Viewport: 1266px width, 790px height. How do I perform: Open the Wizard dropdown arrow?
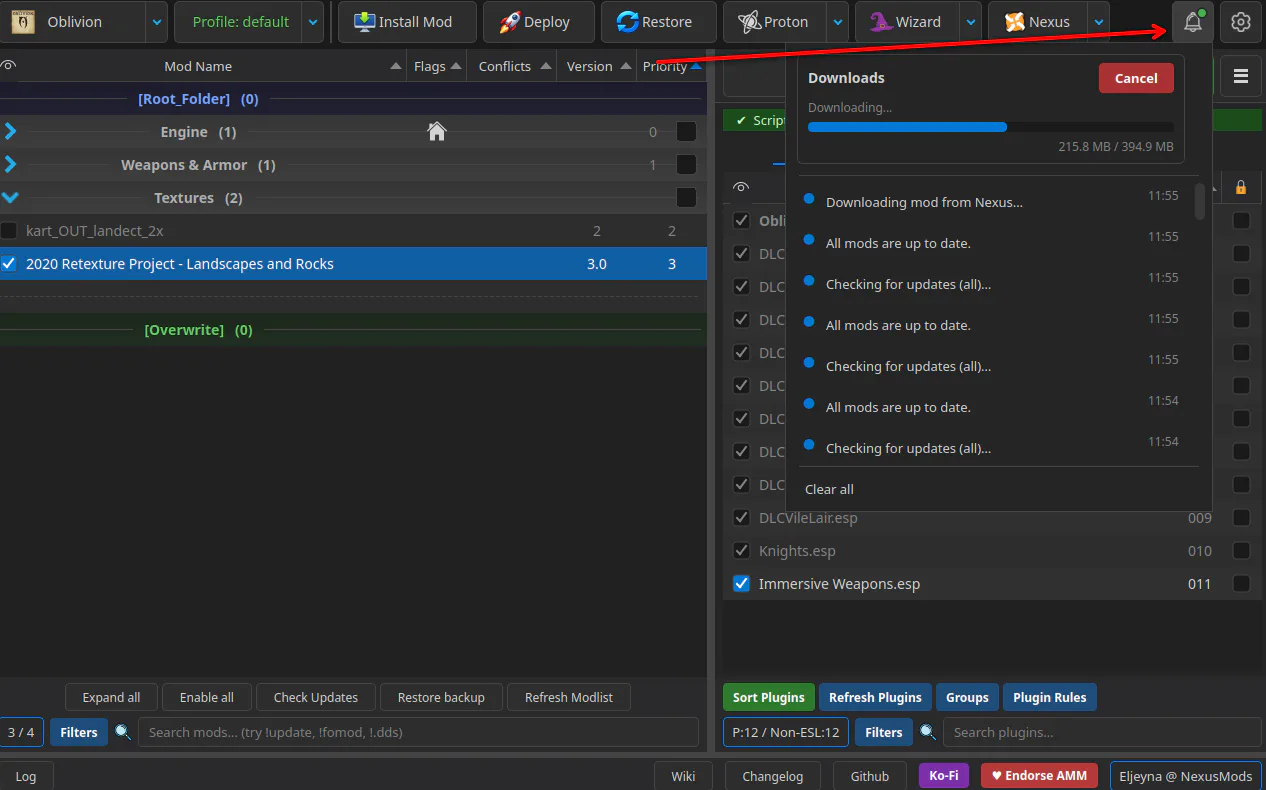point(970,22)
